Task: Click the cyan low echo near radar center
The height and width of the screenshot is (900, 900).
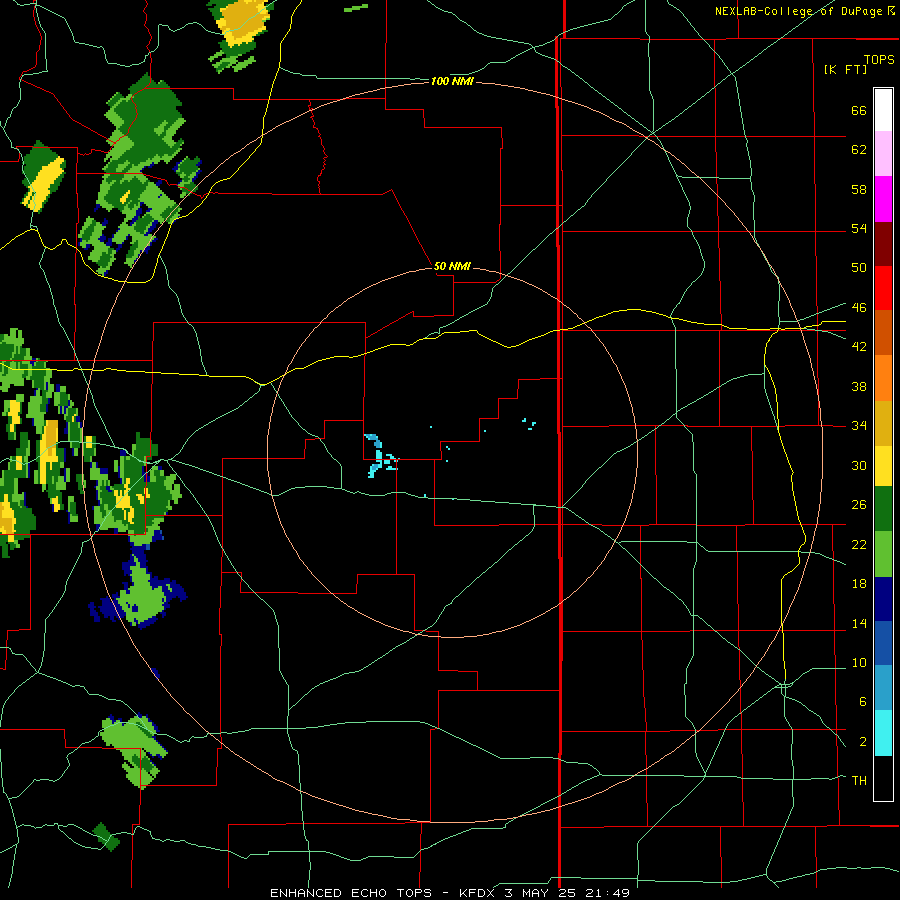Action: (379, 456)
